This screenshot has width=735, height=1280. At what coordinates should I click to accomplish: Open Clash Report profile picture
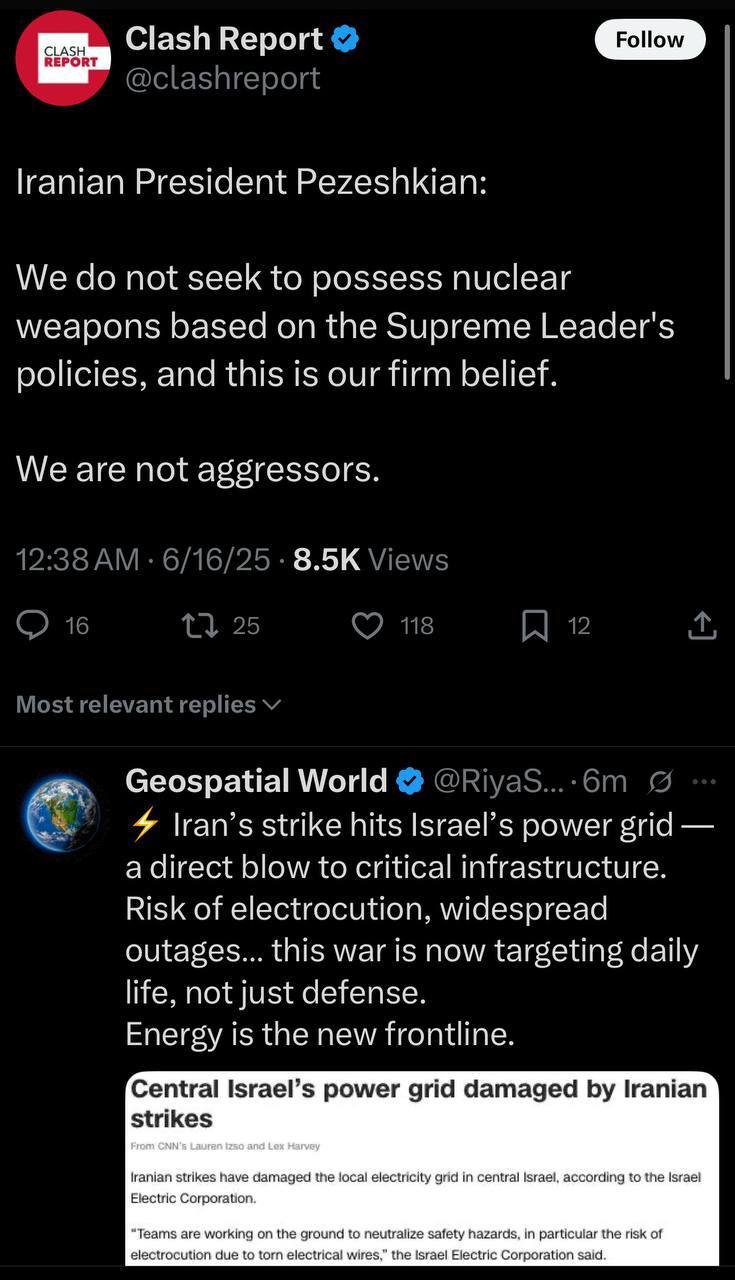coord(62,57)
